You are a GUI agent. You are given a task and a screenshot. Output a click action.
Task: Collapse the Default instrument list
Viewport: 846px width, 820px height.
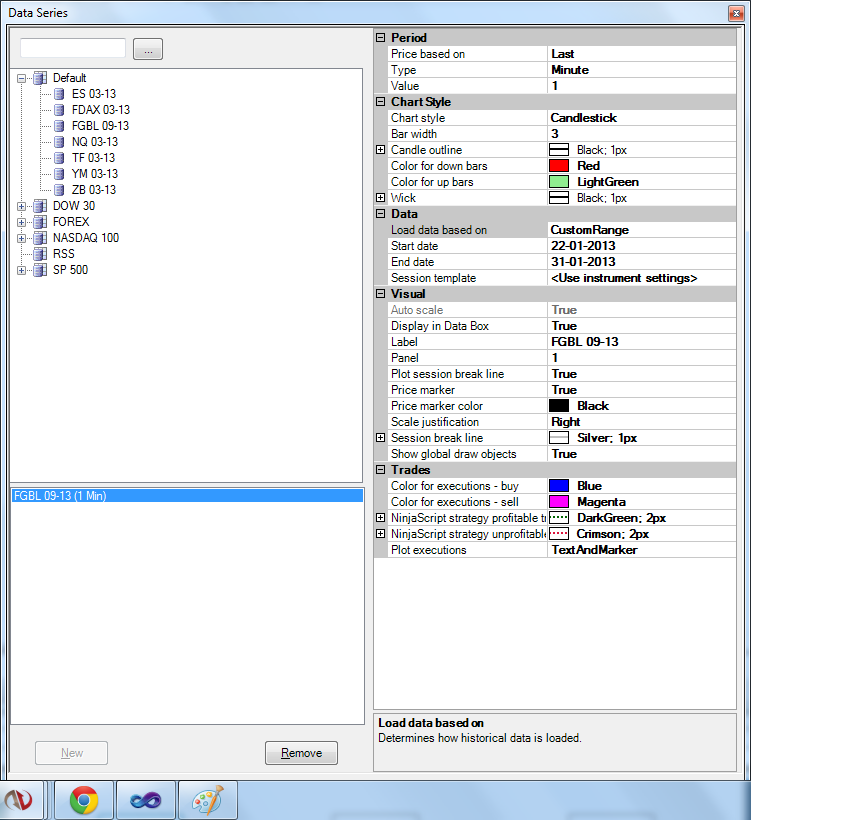tap(22, 78)
